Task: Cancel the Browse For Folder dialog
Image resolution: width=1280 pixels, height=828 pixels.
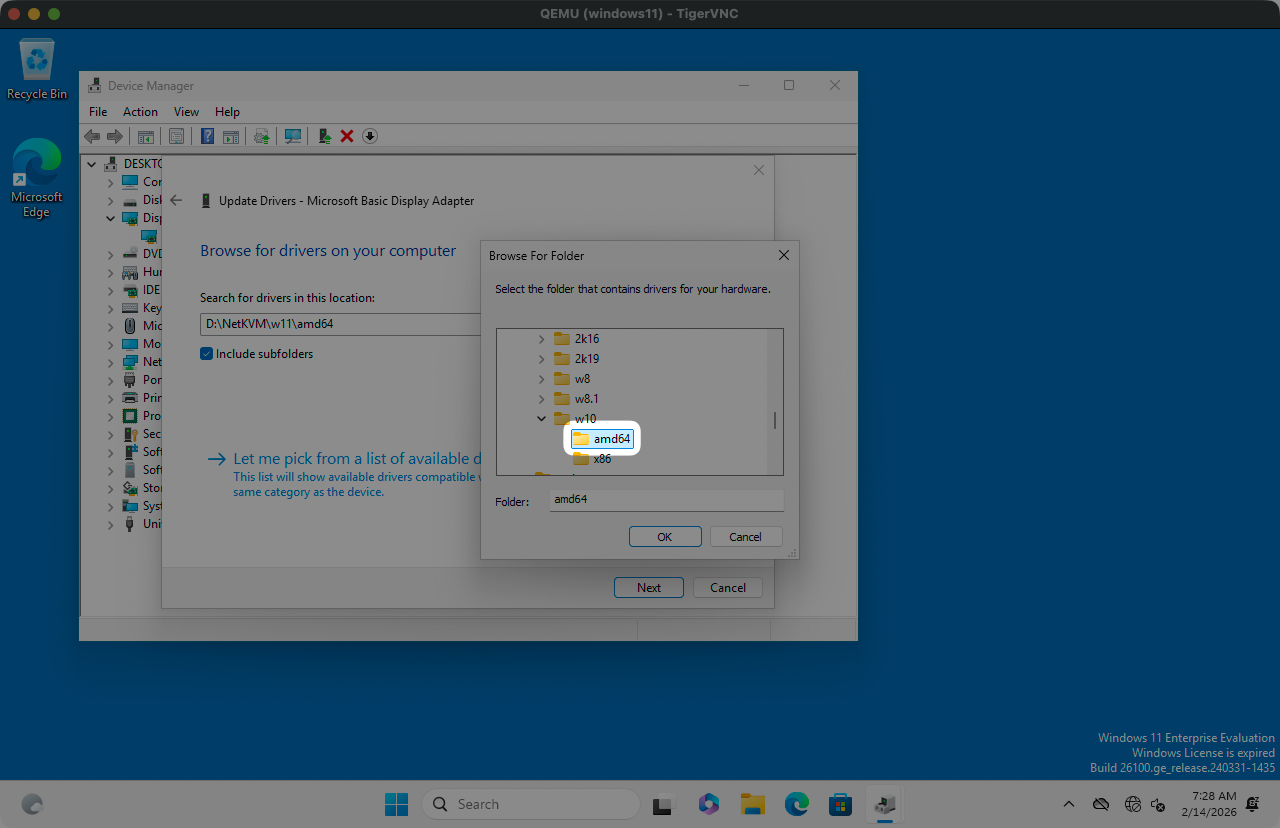Action: pyautogui.click(x=745, y=537)
